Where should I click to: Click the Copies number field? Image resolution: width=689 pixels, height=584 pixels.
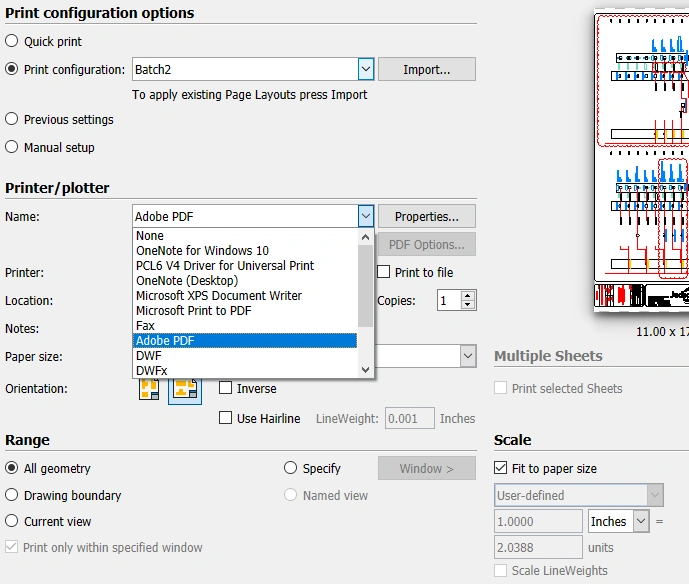point(449,300)
